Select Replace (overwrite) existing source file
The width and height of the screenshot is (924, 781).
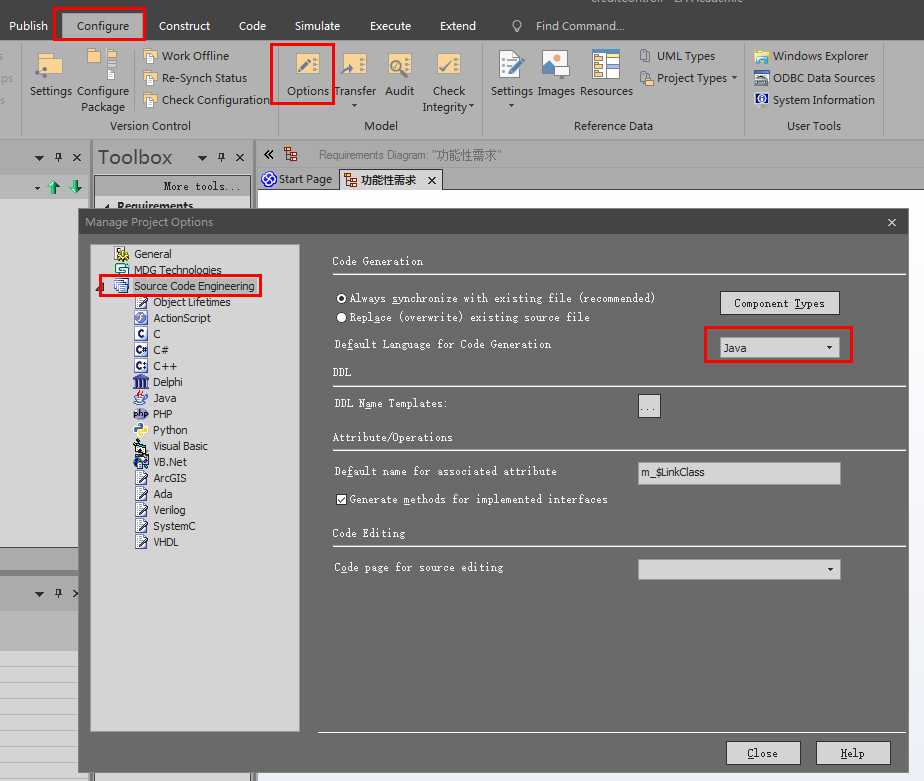click(342, 317)
